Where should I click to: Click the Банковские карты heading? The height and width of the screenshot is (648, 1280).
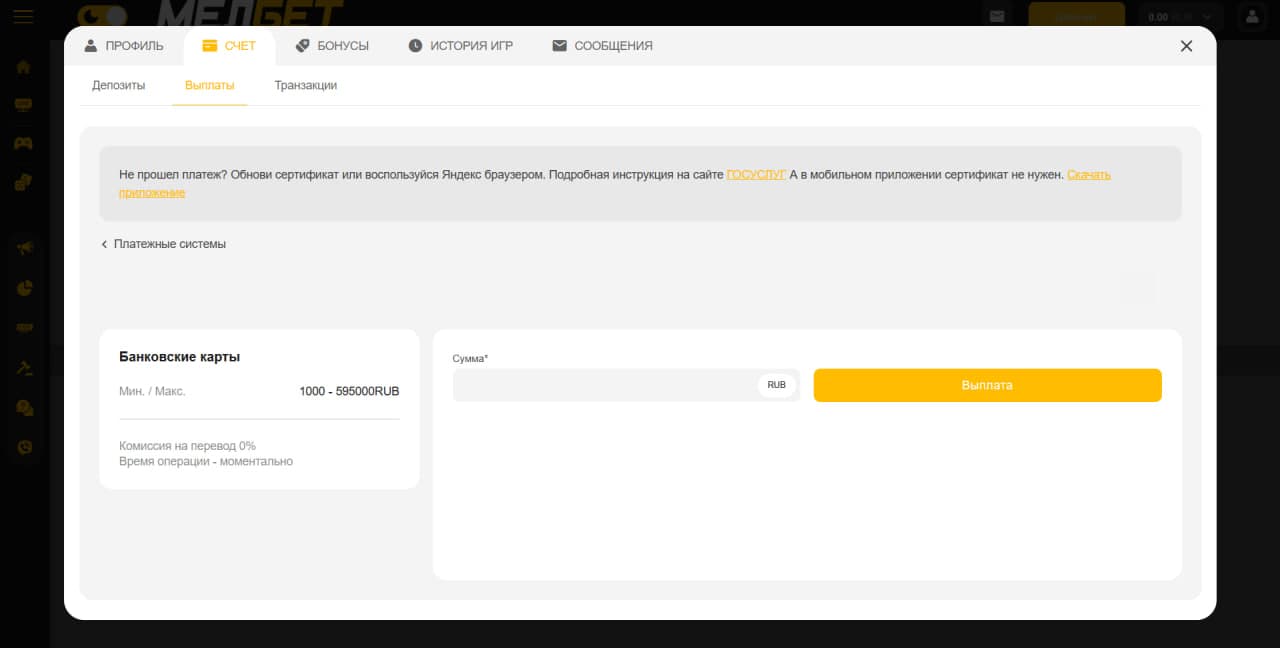pos(180,357)
